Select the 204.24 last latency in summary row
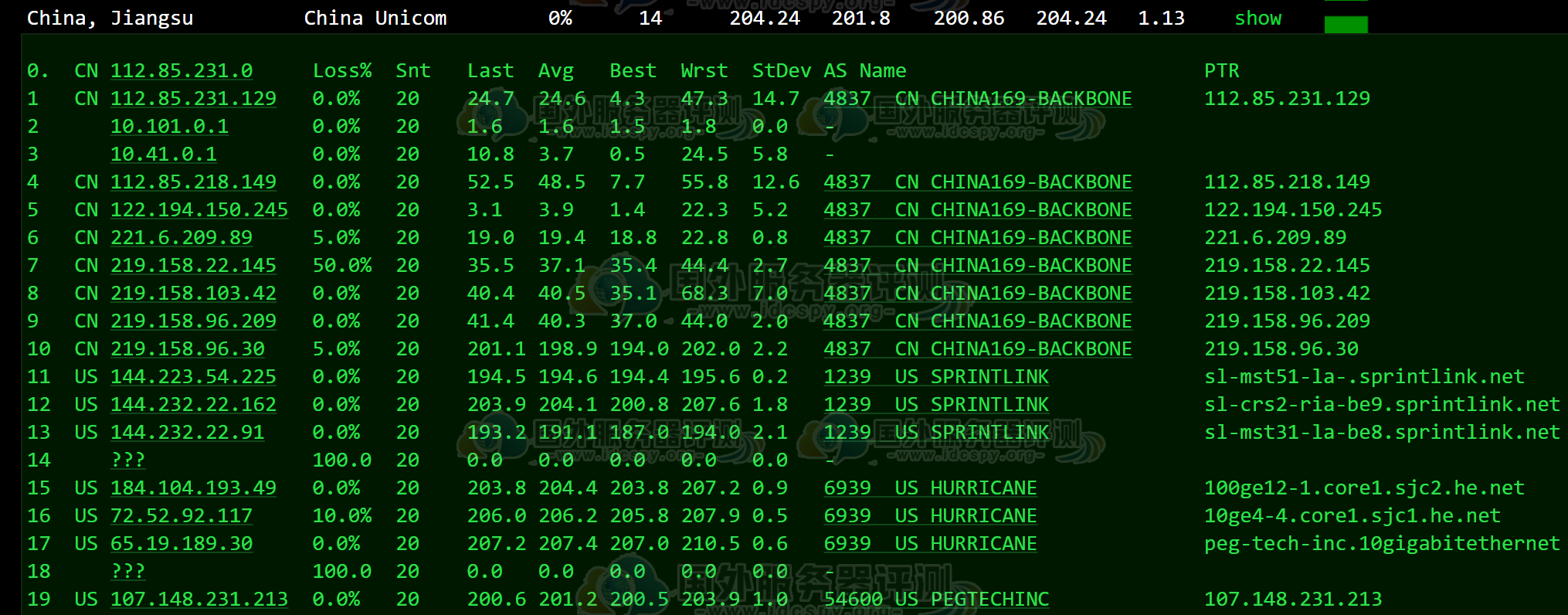 tap(765, 18)
